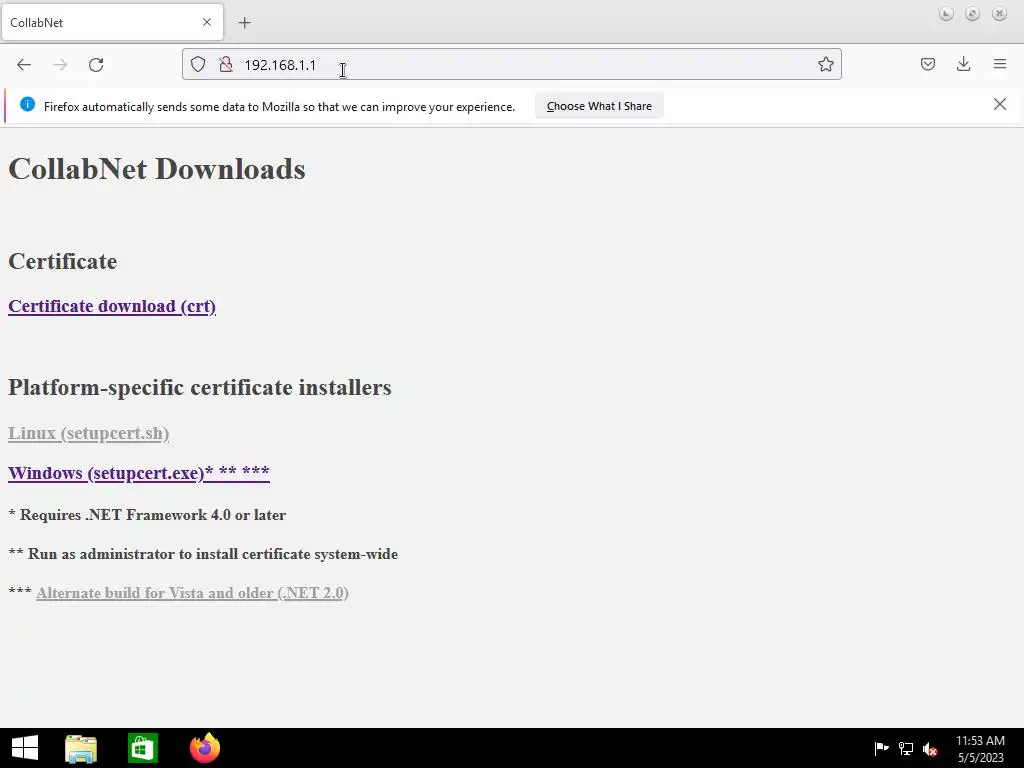Open the Action Center flag icon
Screen dimensions: 1024x768
point(881,748)
